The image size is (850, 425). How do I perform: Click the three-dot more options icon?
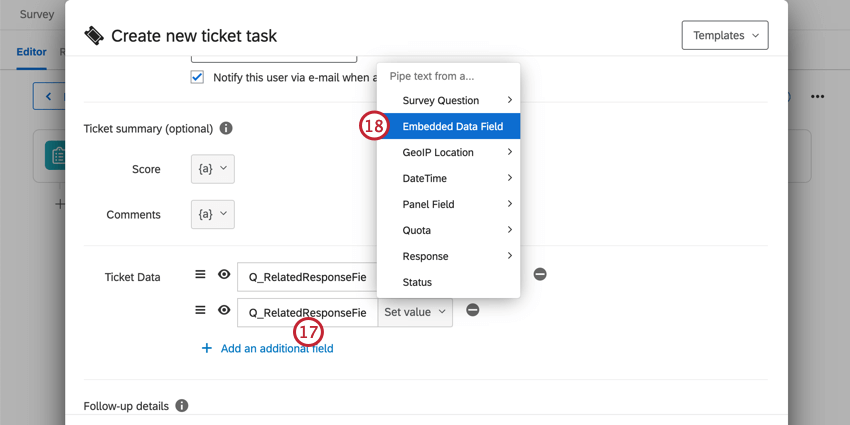817,96
